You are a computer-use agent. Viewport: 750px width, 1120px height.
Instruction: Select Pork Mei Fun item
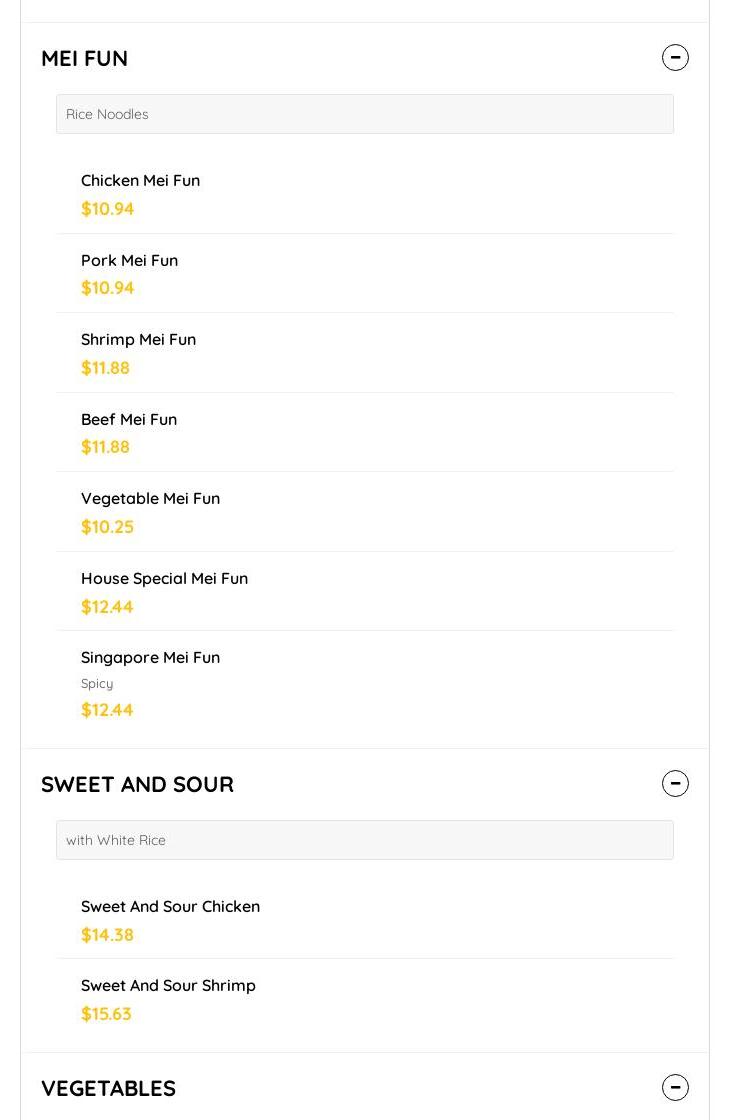[x=129, y=261]
